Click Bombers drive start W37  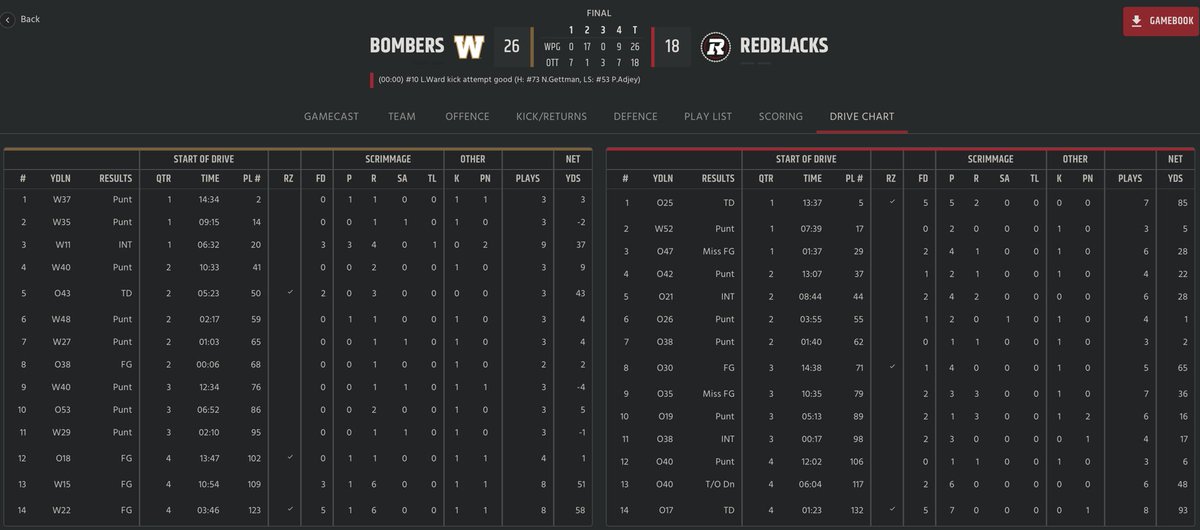pos(61,199)
